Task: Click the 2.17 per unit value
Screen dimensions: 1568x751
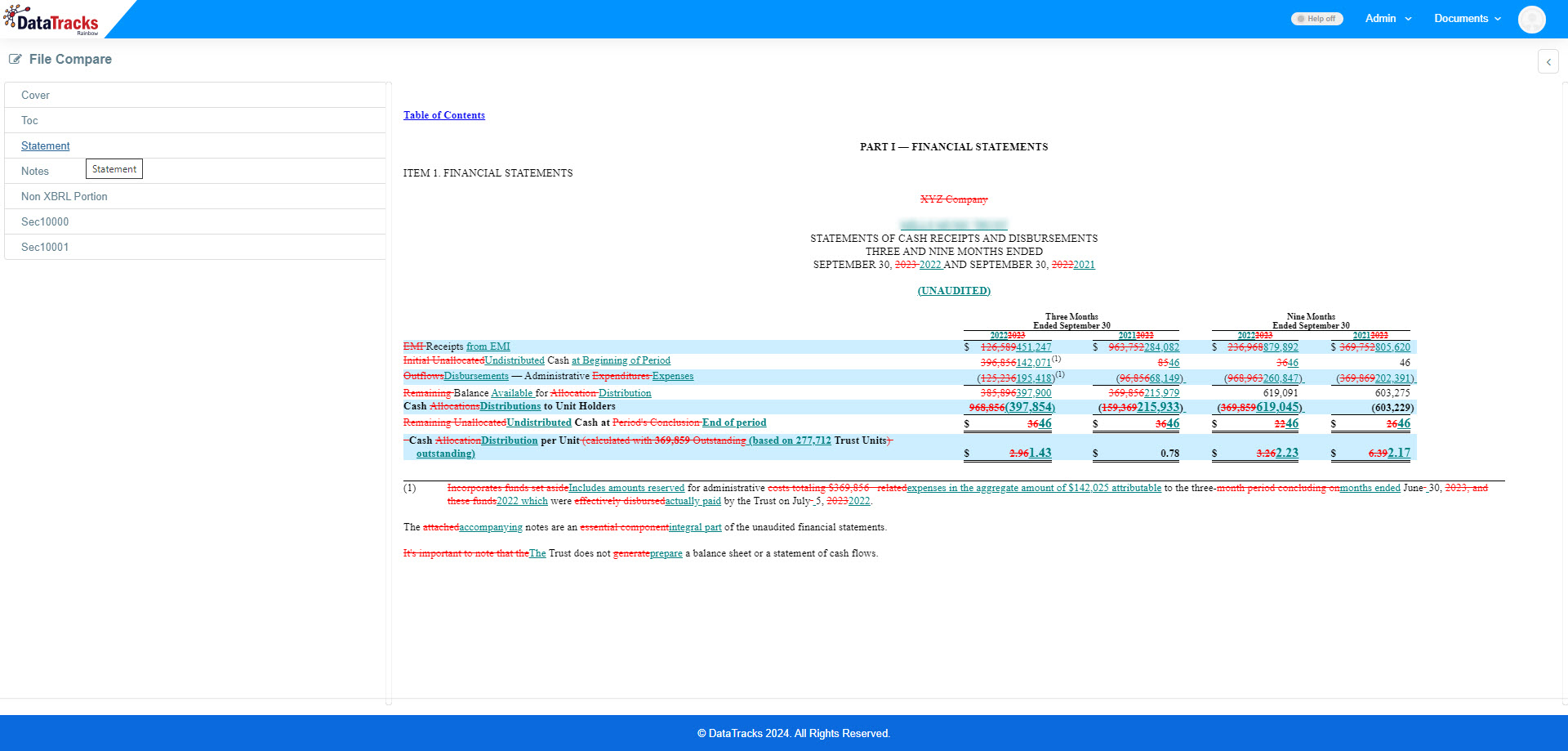Action: [x=1399, y=453]
